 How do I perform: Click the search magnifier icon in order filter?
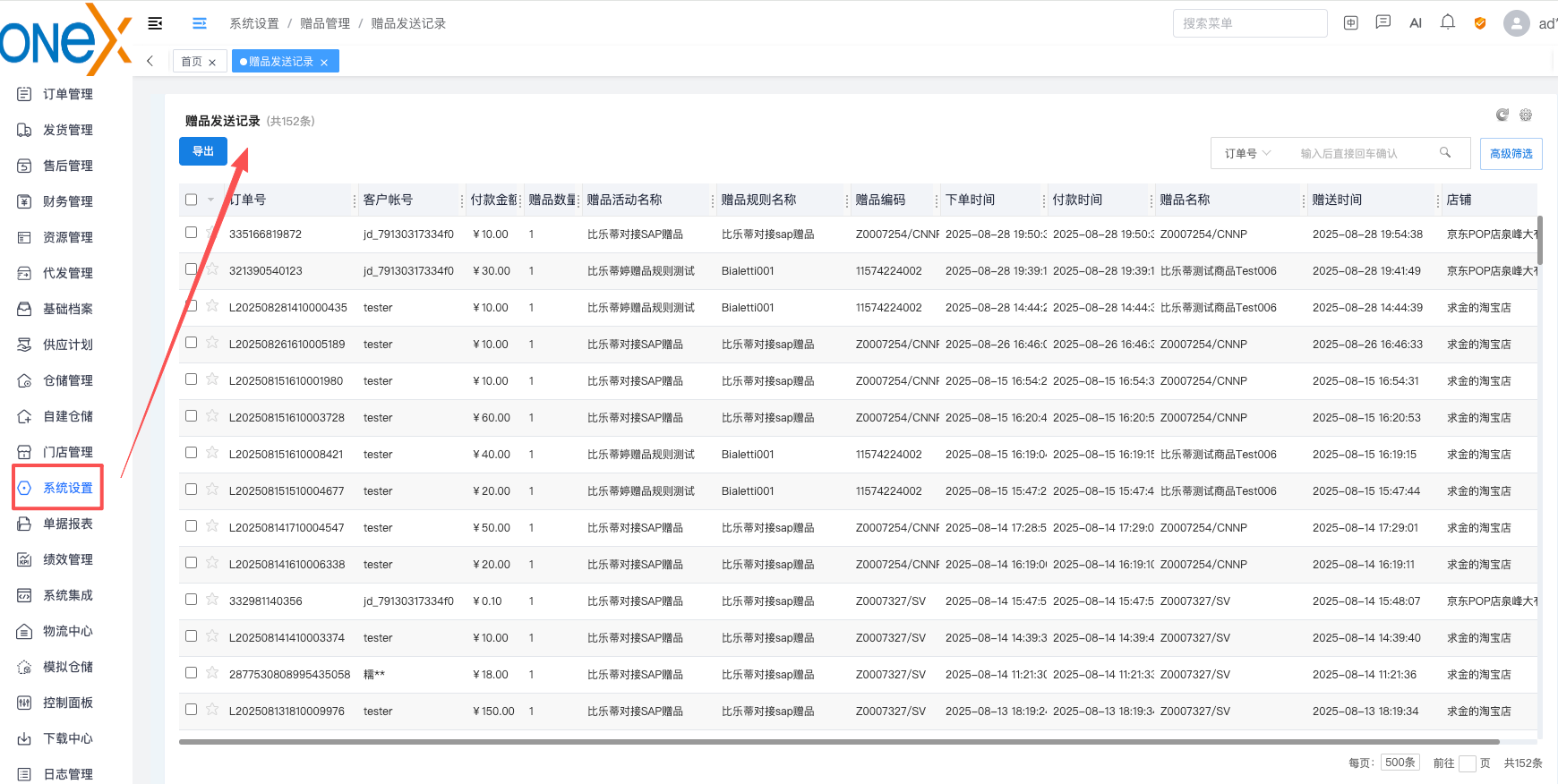coord(1444,152)
